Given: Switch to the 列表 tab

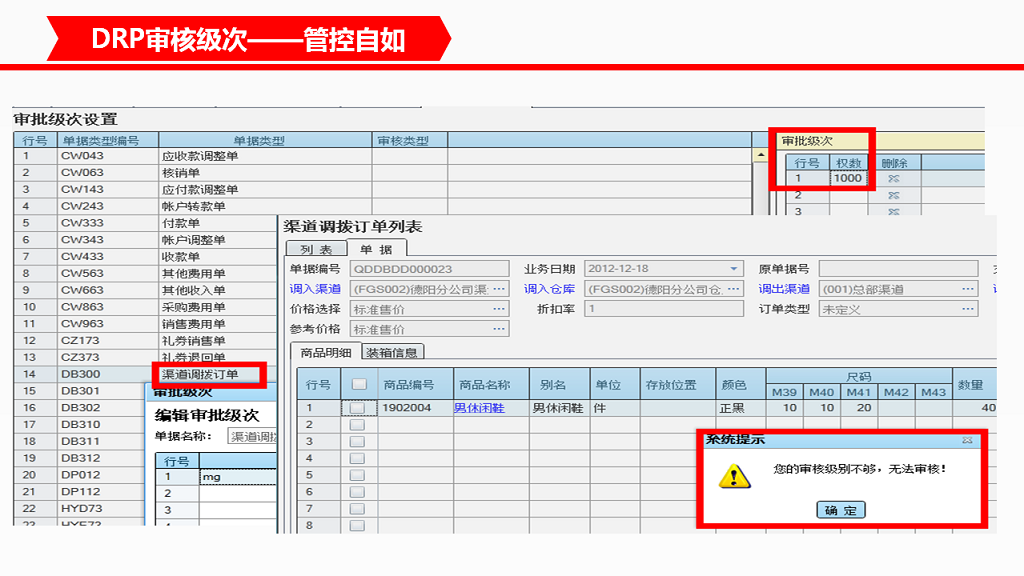Looking at the screenshot, I should coord(315,249).
